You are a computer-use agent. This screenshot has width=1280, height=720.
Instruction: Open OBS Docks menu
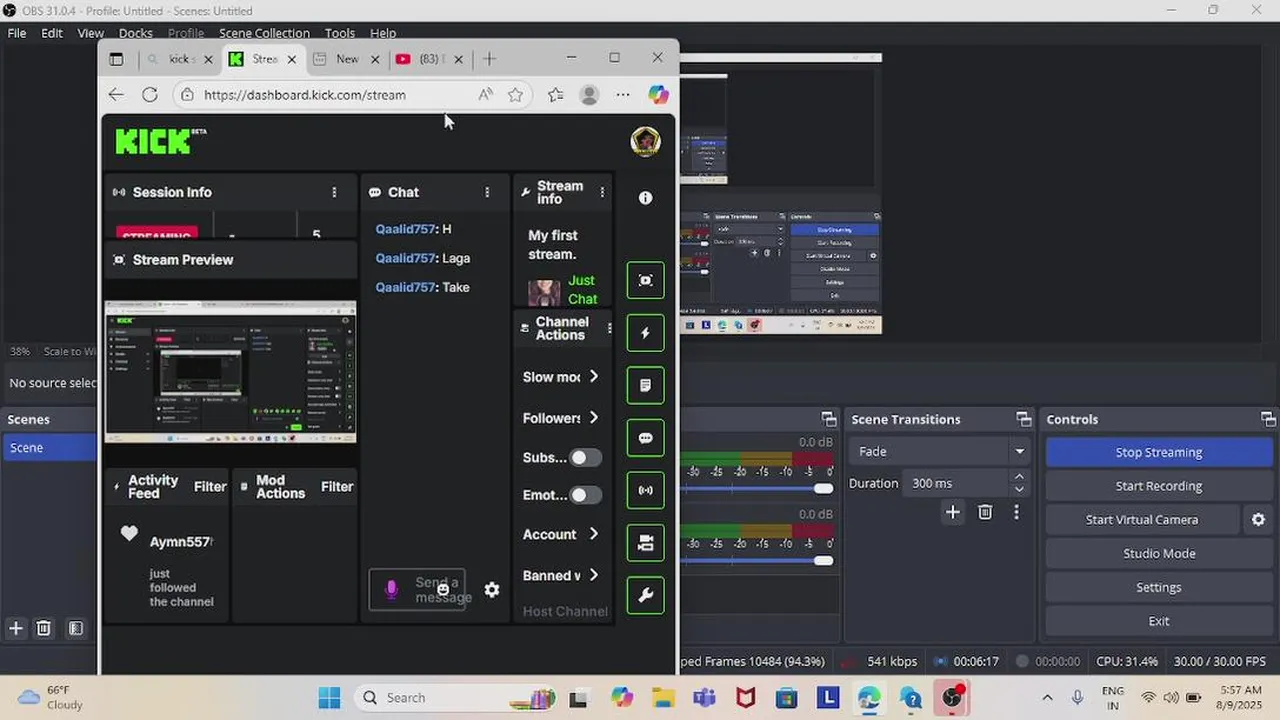coord(136,33)
